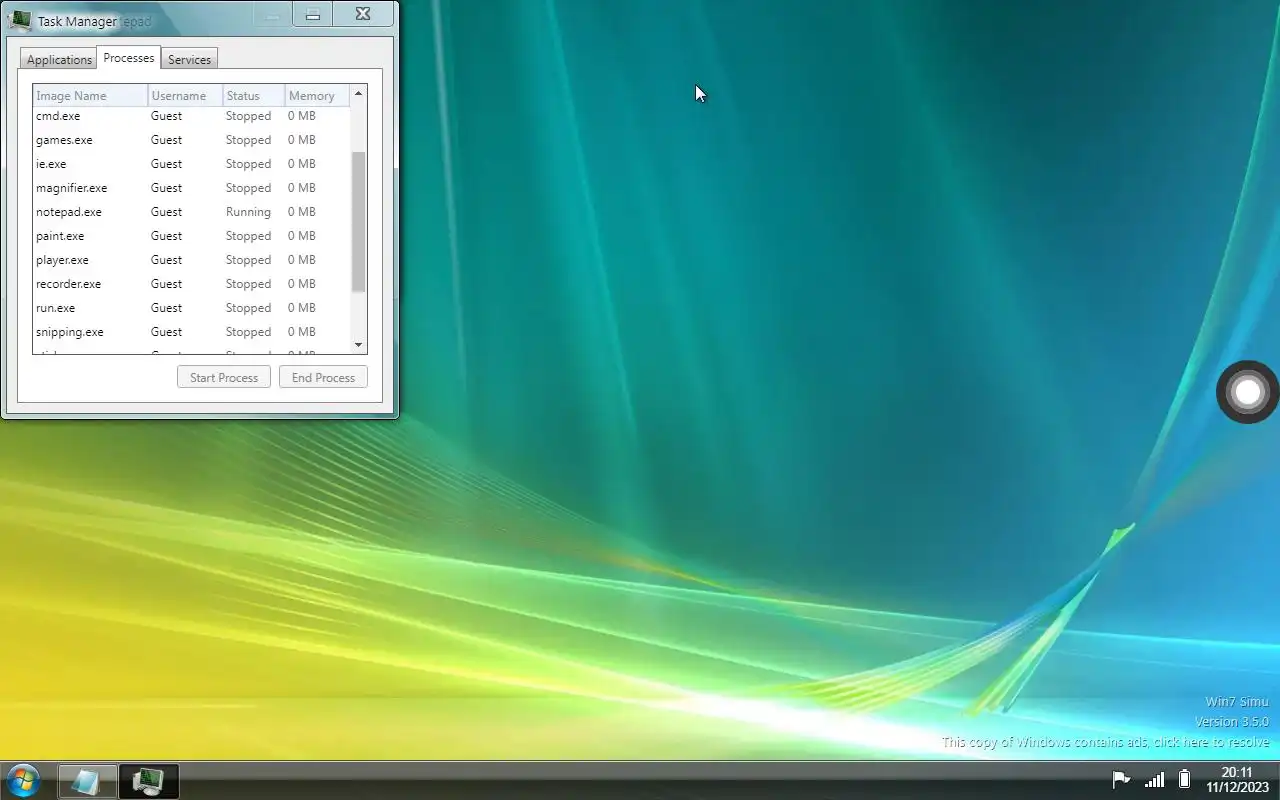1280x800 pixels.
Task: Click the Guest username for player.exe
Action: pyautogui.click(x=166, y=260)
